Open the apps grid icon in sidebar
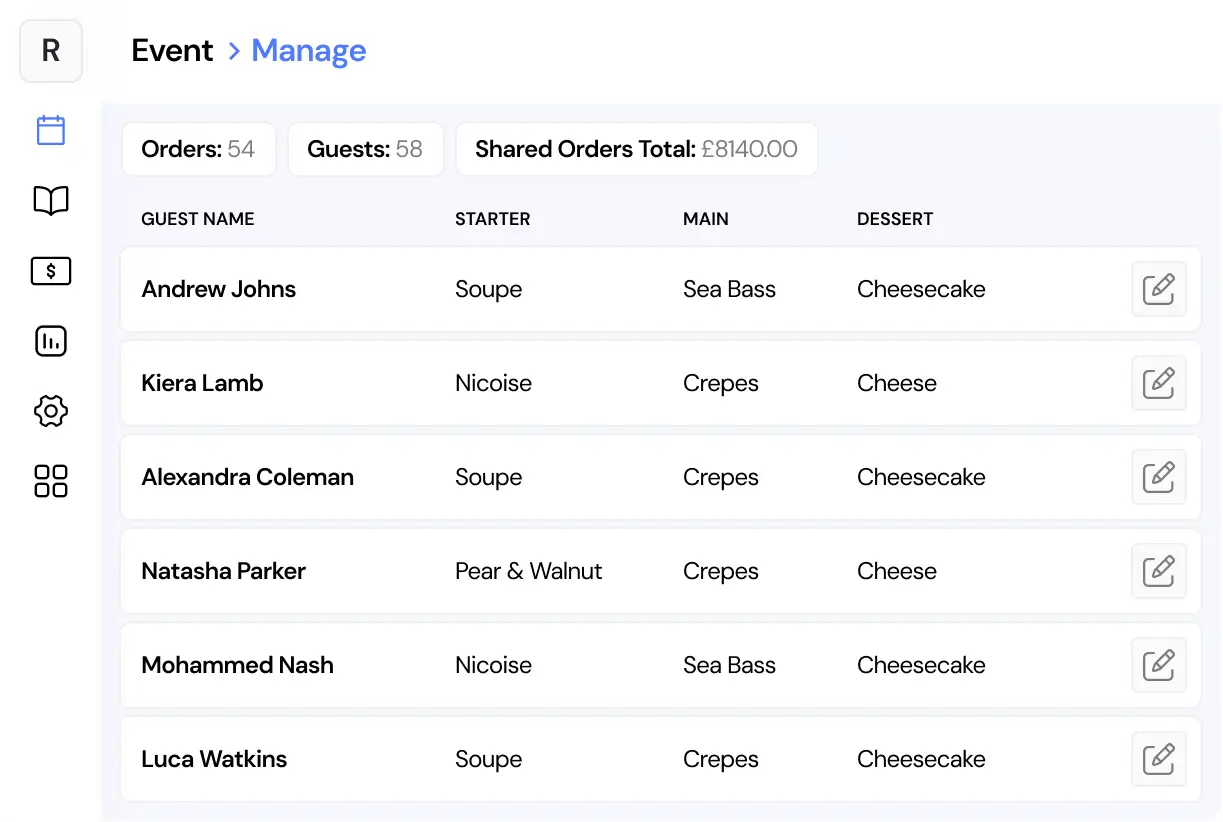This screenshot has width=1223, height=822. click(51, 481)
